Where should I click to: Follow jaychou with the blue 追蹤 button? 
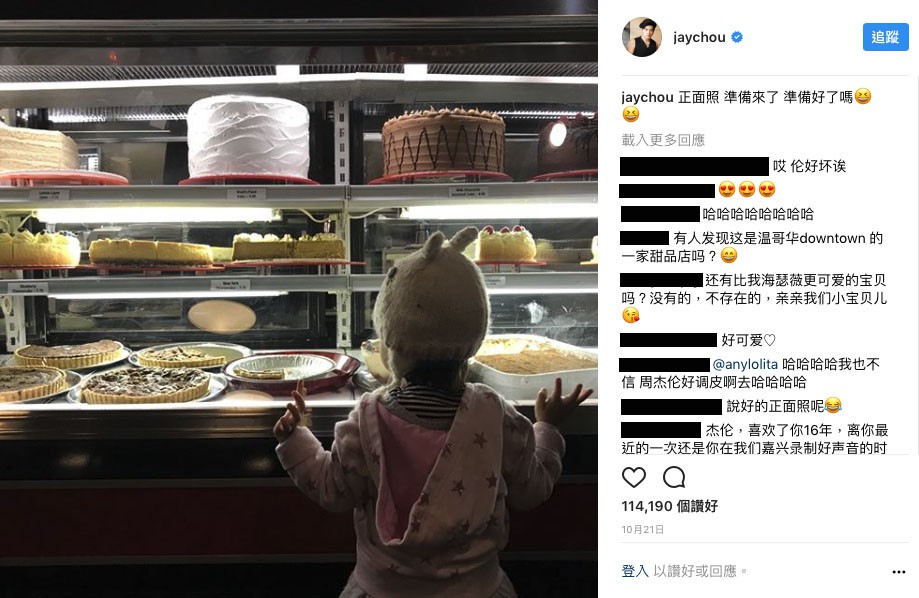[885, 37]
